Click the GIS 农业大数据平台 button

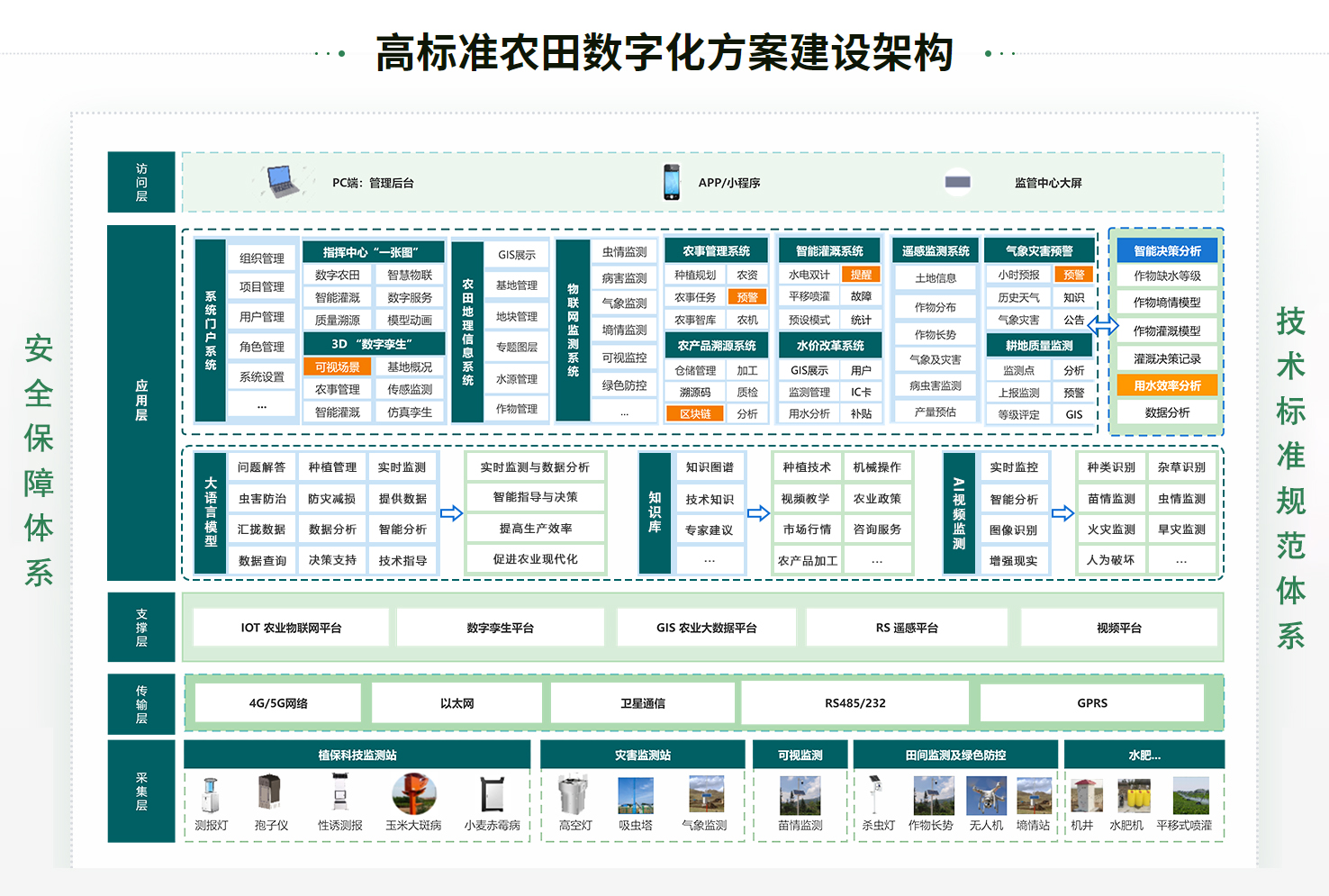pyautogui.click(x=705, y=627)
